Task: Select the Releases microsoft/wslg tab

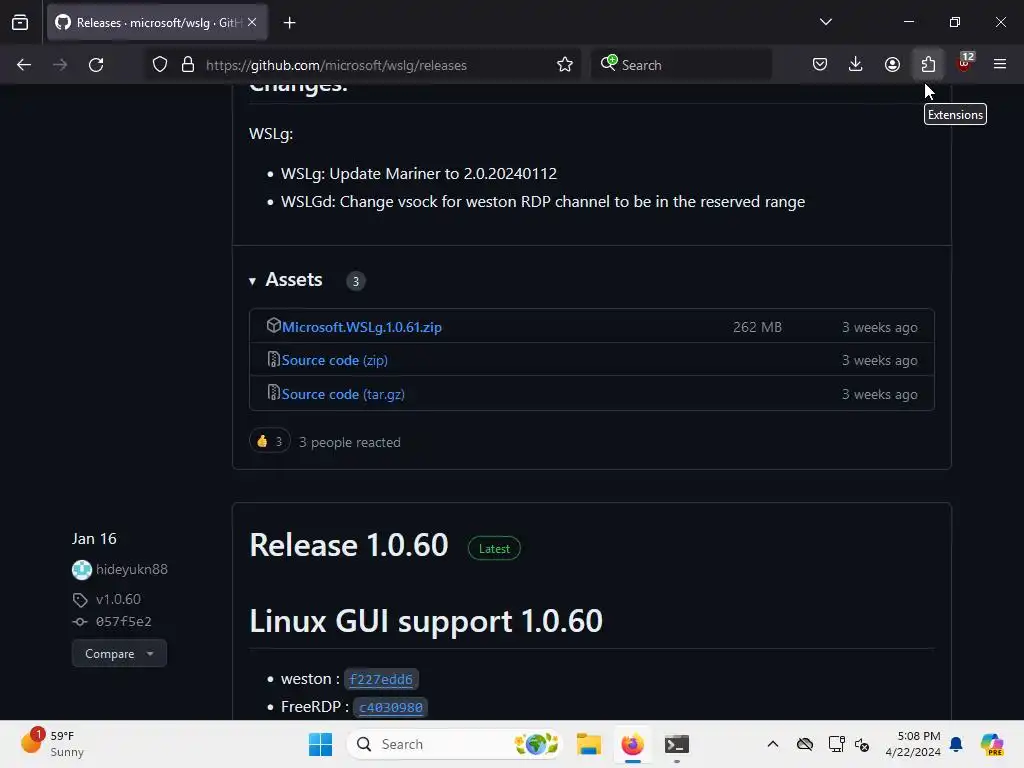Action: [x=157, y=23]
